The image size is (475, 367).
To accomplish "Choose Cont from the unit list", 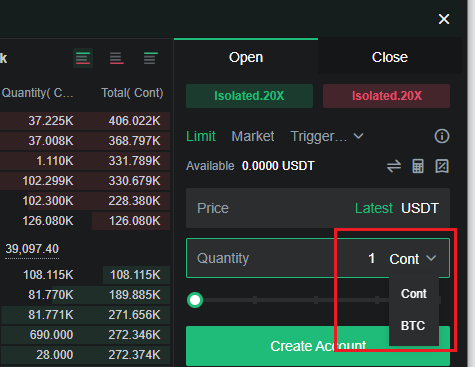I will pos(414,294).
